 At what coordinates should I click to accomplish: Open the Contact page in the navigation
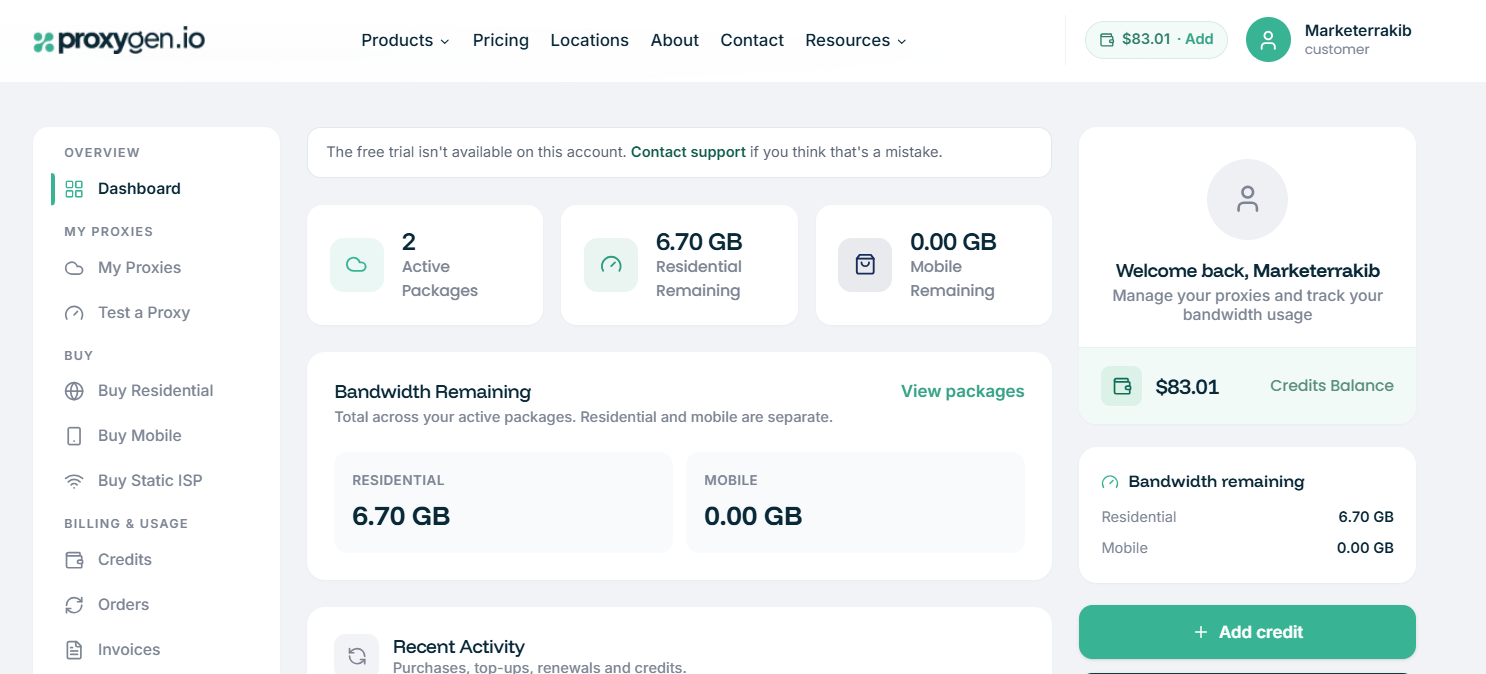point(752,40)
